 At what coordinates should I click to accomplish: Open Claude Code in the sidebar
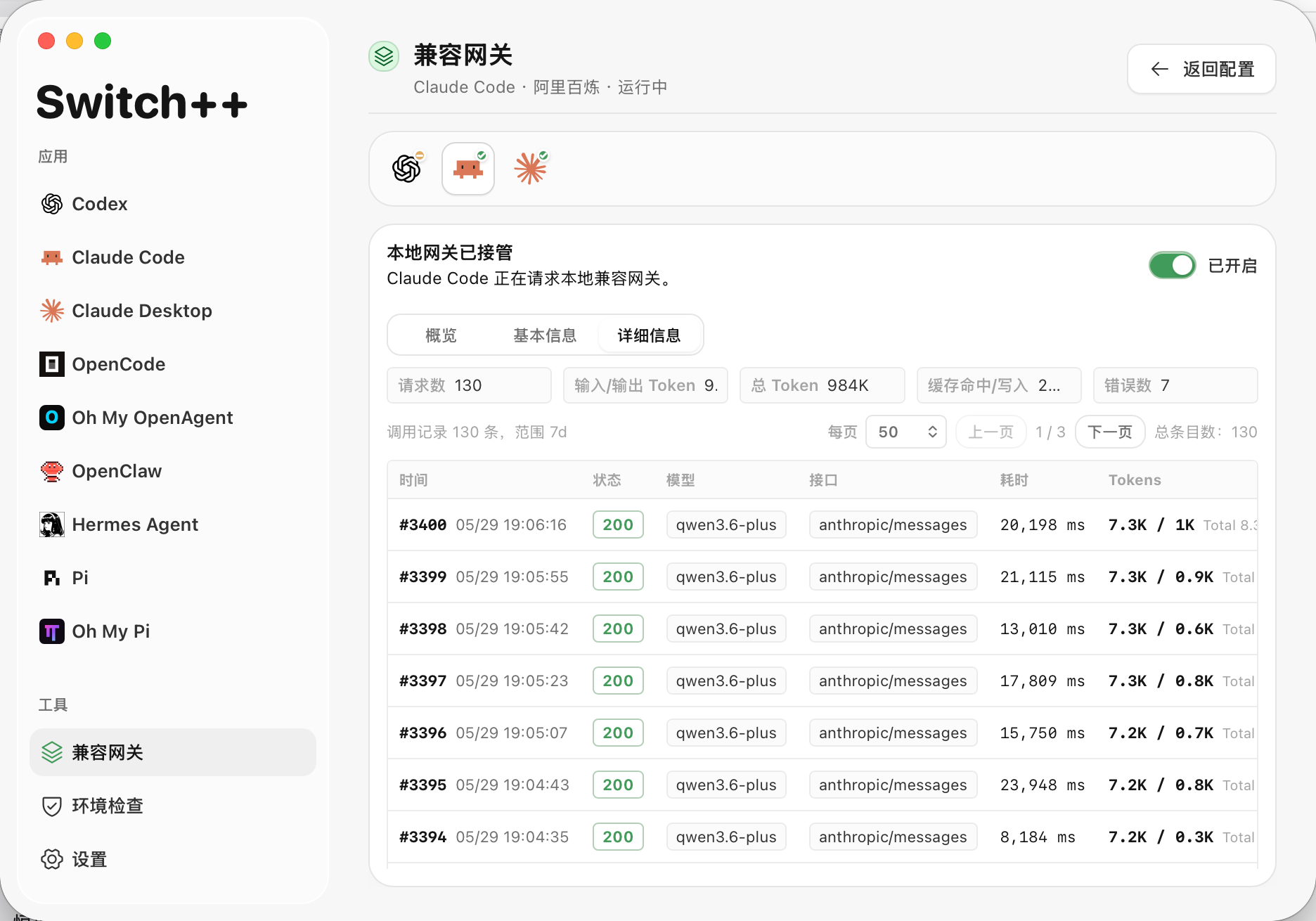172,257
